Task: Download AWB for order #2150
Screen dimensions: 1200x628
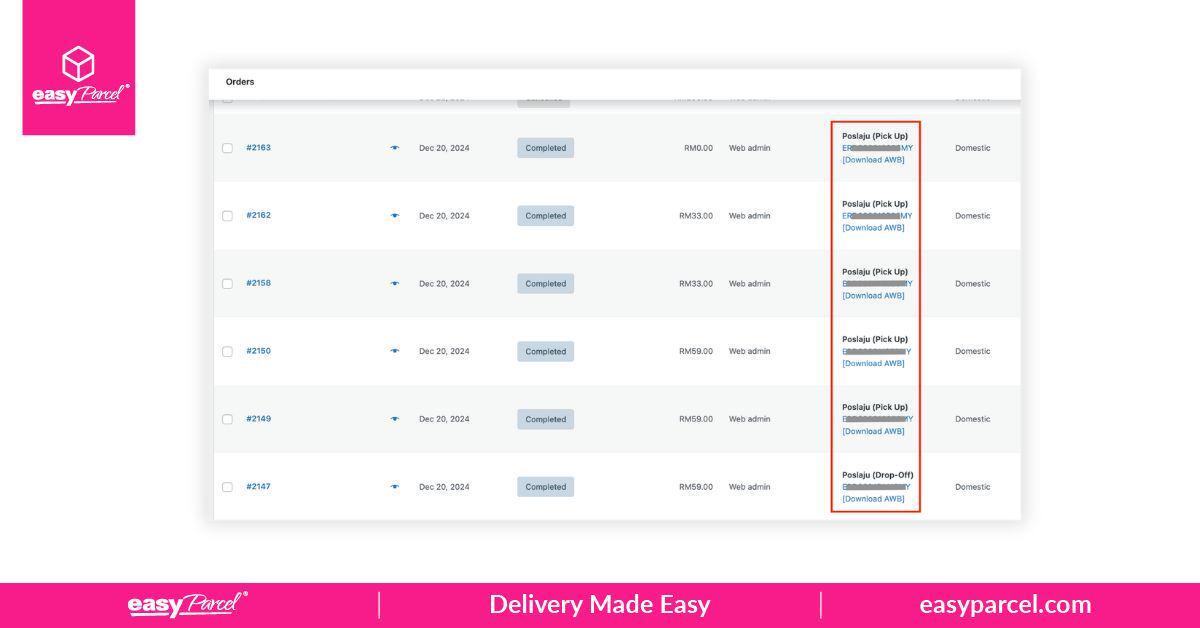Action: 873,363
